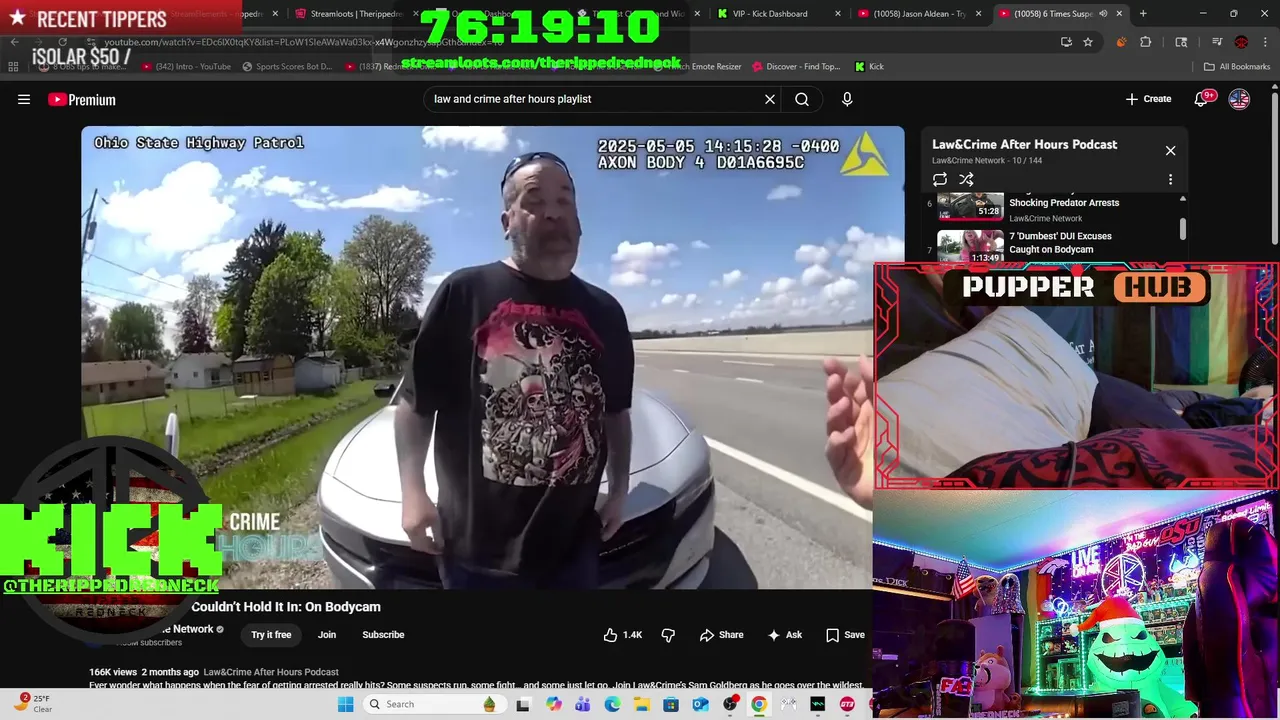Click the bodycam video player
The image size is (1280, 720).
click(x=492, y=357)
